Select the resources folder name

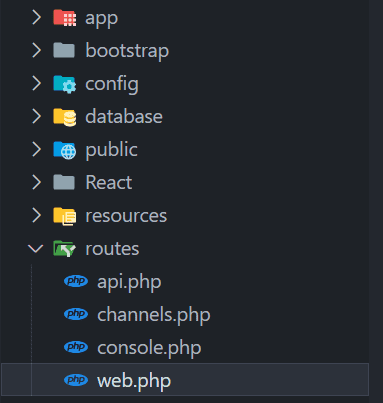[126, 216]
